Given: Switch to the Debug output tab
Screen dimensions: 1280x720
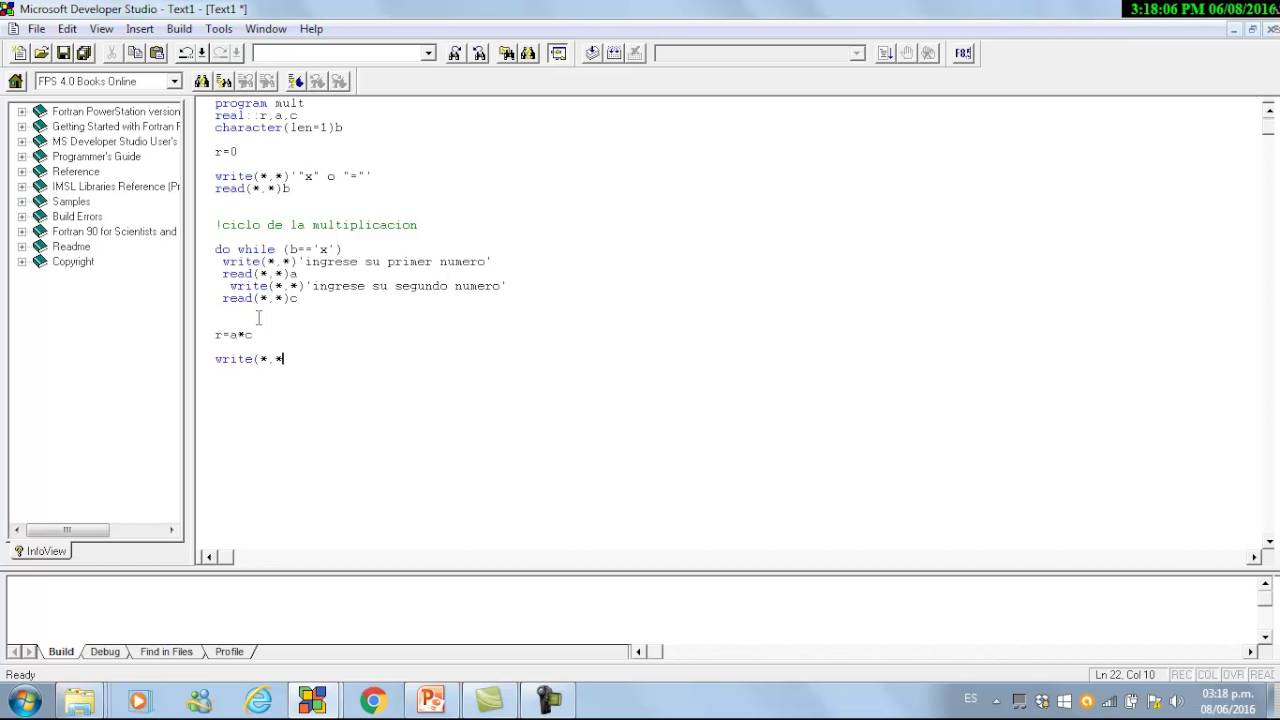Looking at the screenshot, I should (x=105, y=652).
